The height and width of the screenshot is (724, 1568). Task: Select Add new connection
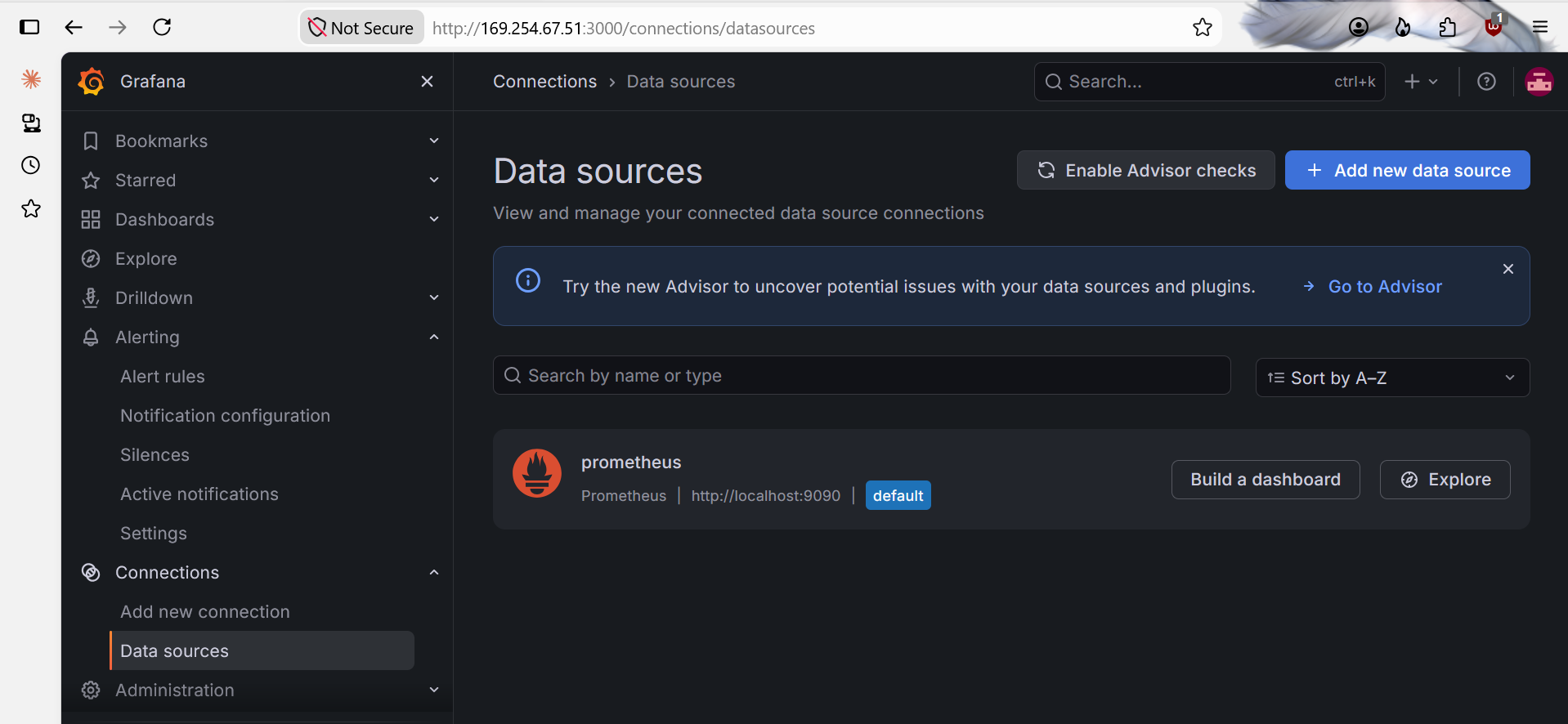(x=205, y=611)
